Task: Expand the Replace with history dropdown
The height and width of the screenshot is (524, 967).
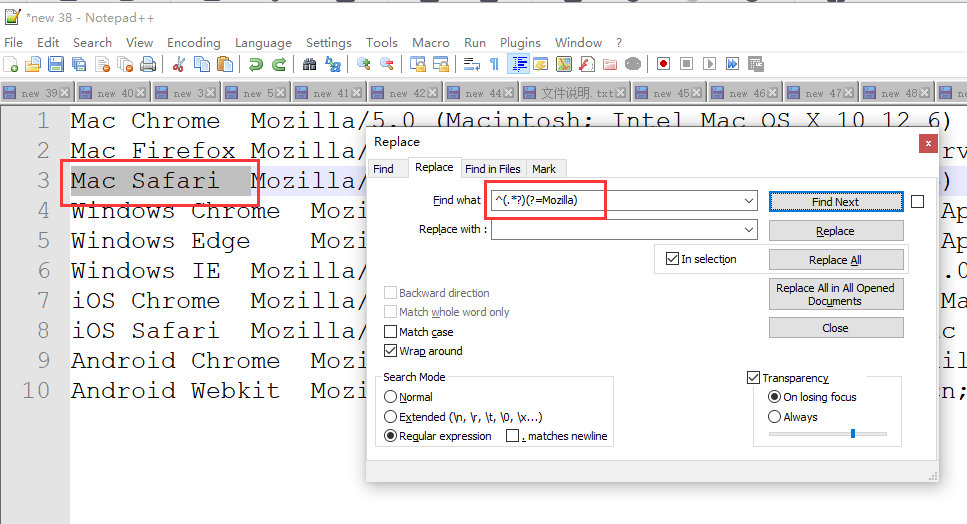Action: (749, 230)
